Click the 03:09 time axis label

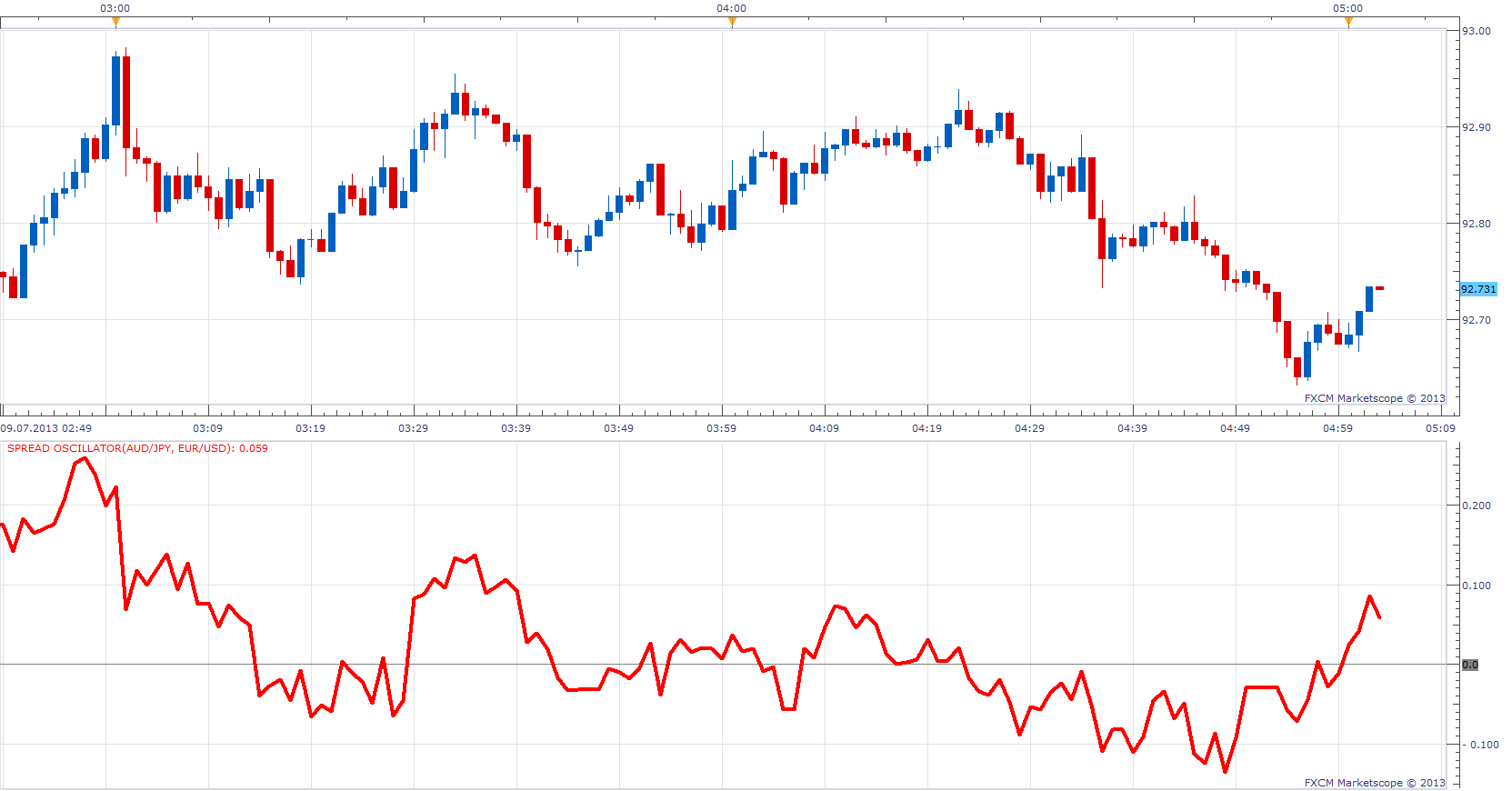208,428
